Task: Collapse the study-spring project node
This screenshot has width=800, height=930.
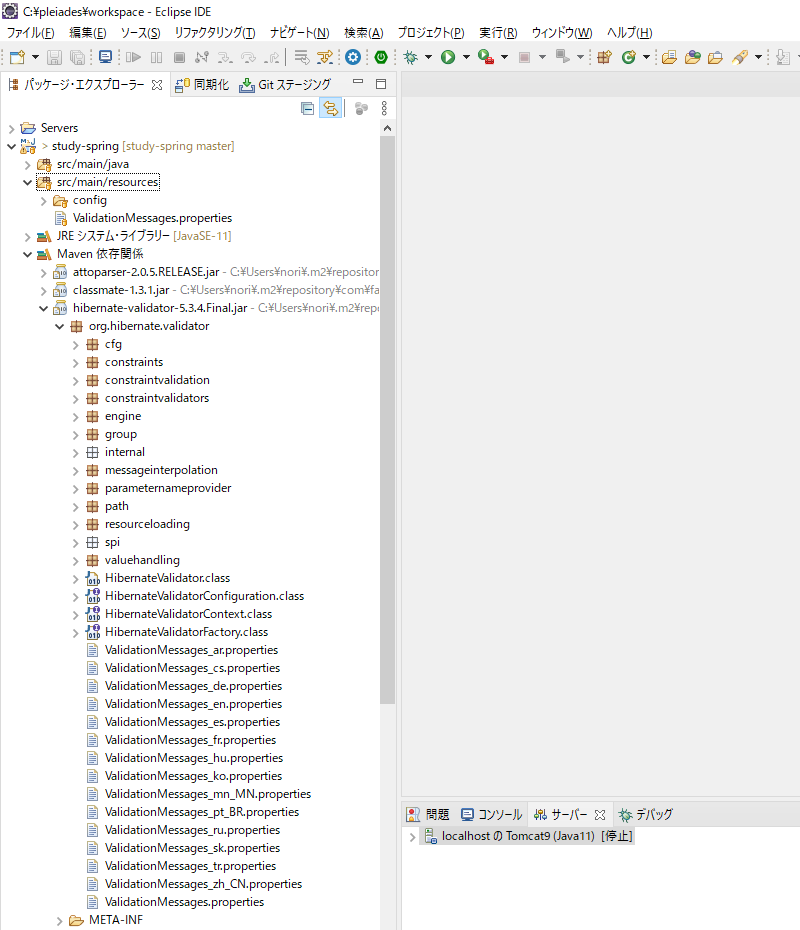Action: pos(11,146)
